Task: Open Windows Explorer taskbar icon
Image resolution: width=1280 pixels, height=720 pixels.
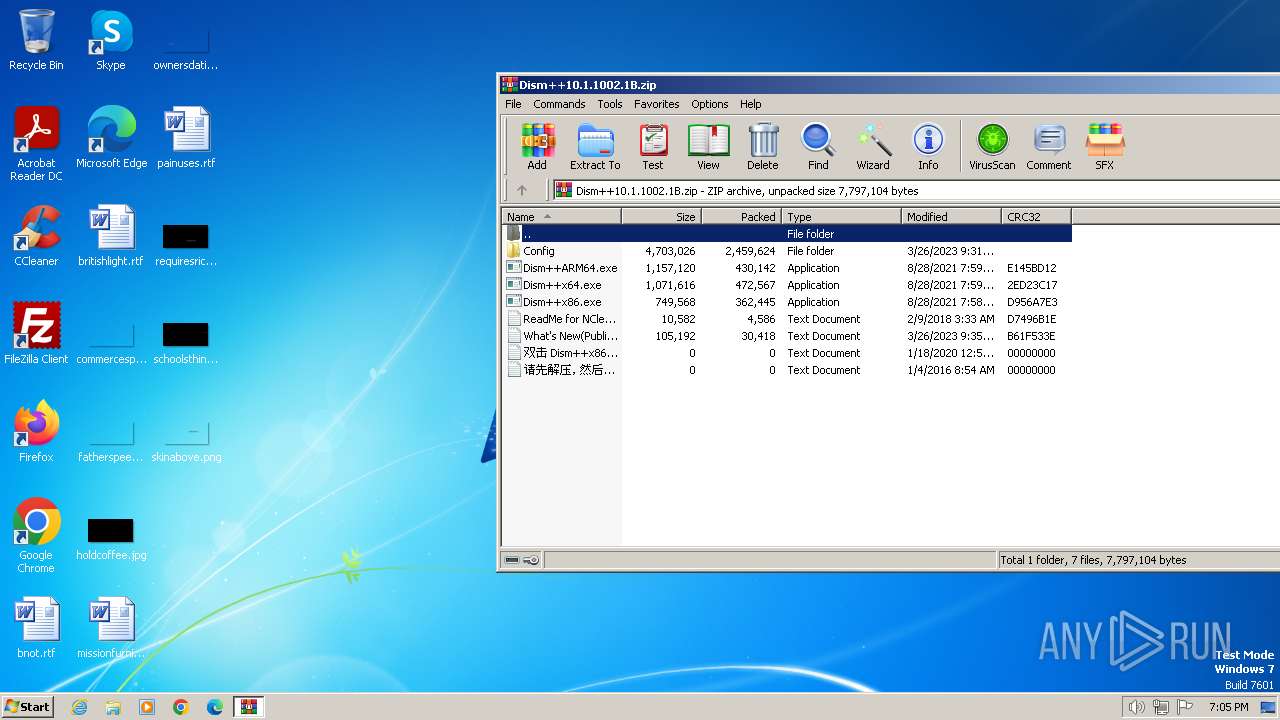Action: pos(113,707)
